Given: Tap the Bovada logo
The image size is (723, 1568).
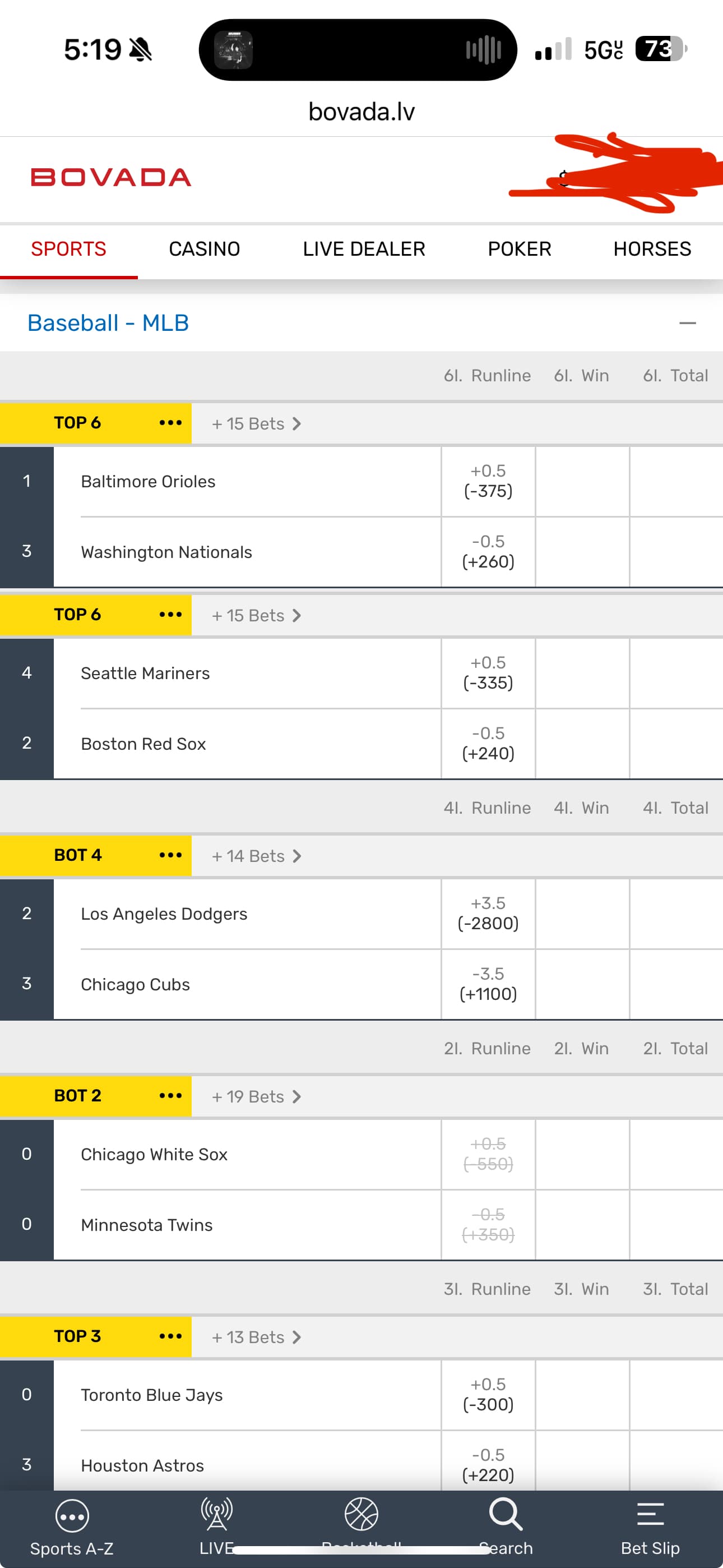Looking at the screenshot, I should coord(112,178).
